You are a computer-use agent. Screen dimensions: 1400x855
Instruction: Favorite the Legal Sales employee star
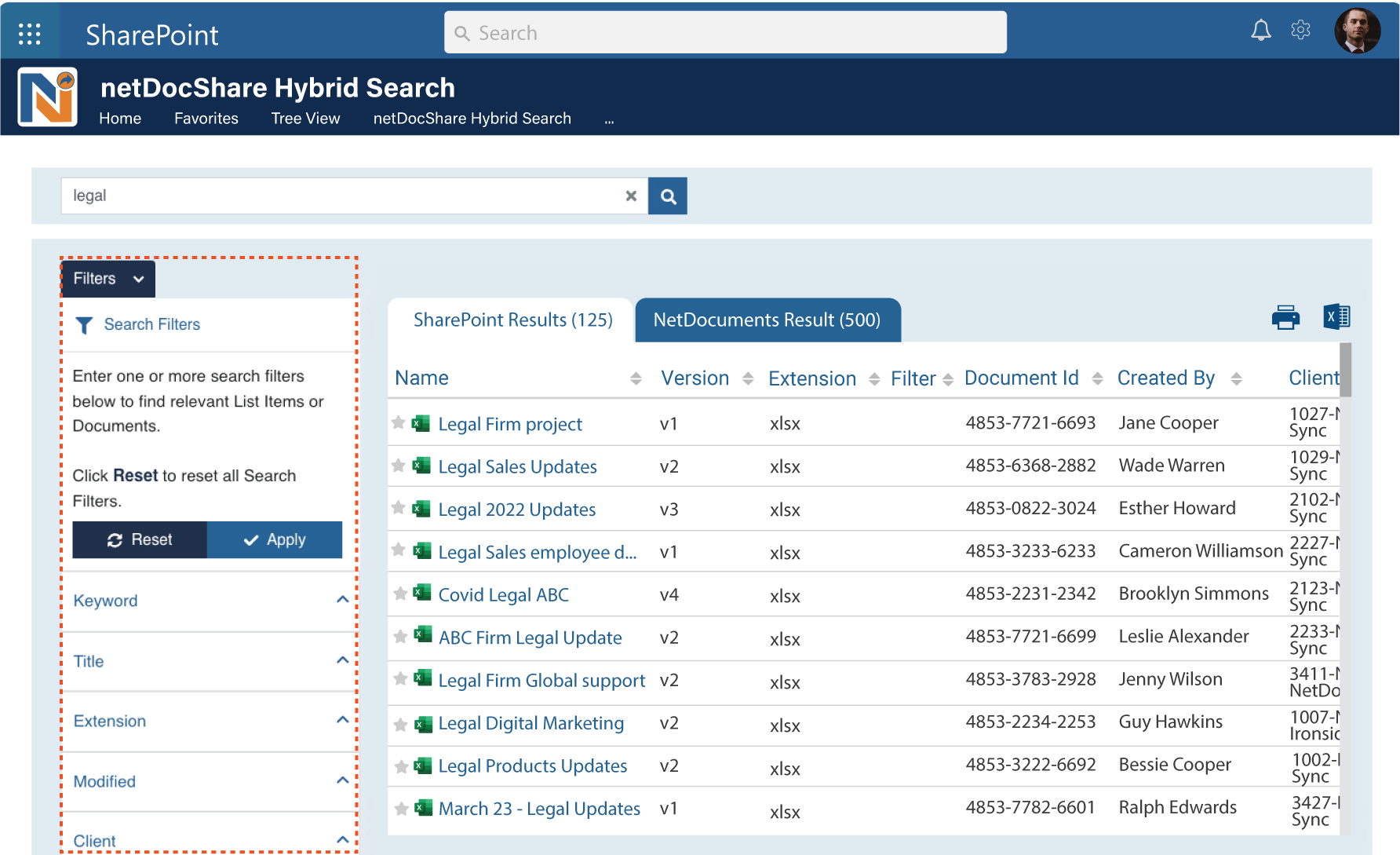pos(399,550)
